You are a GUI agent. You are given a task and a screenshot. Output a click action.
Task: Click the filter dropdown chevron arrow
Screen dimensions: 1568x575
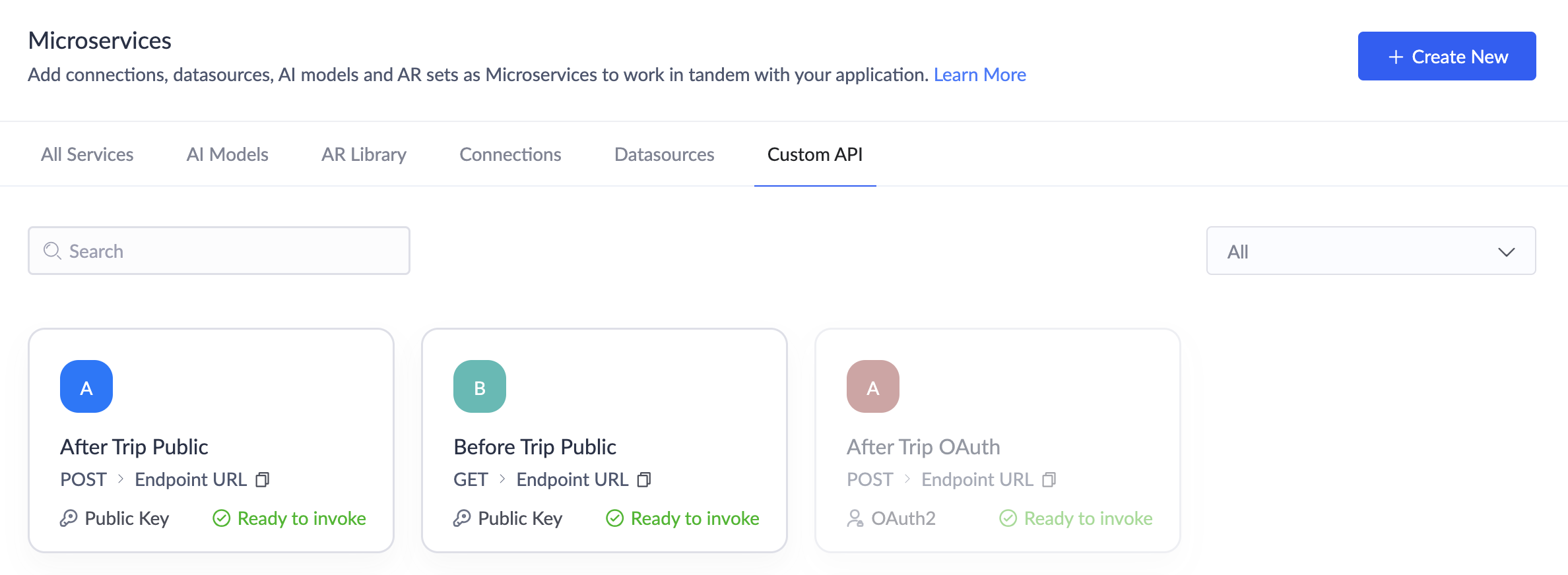coord(1506,252)
